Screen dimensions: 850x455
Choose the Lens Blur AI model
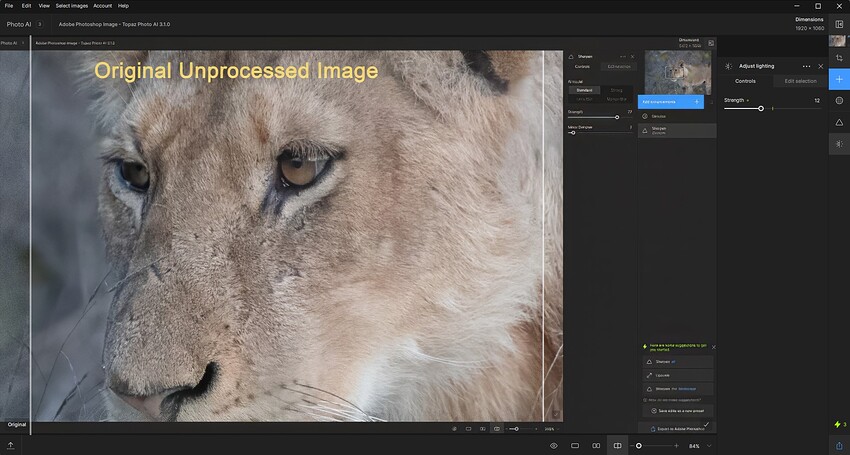[x=584, y=99]
